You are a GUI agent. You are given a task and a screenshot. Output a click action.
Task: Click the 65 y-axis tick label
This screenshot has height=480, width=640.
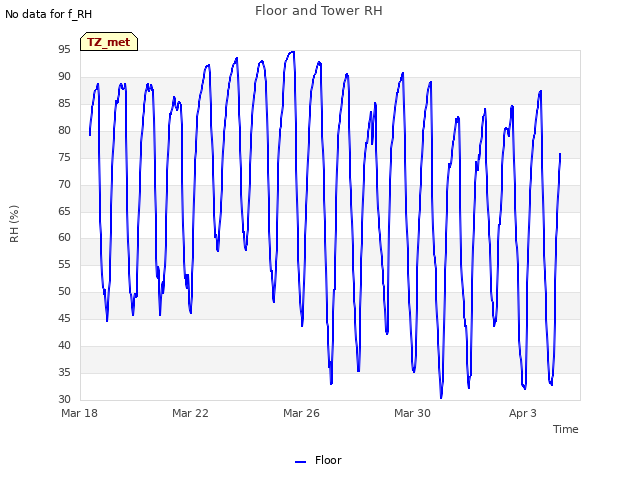coord(64,211)
